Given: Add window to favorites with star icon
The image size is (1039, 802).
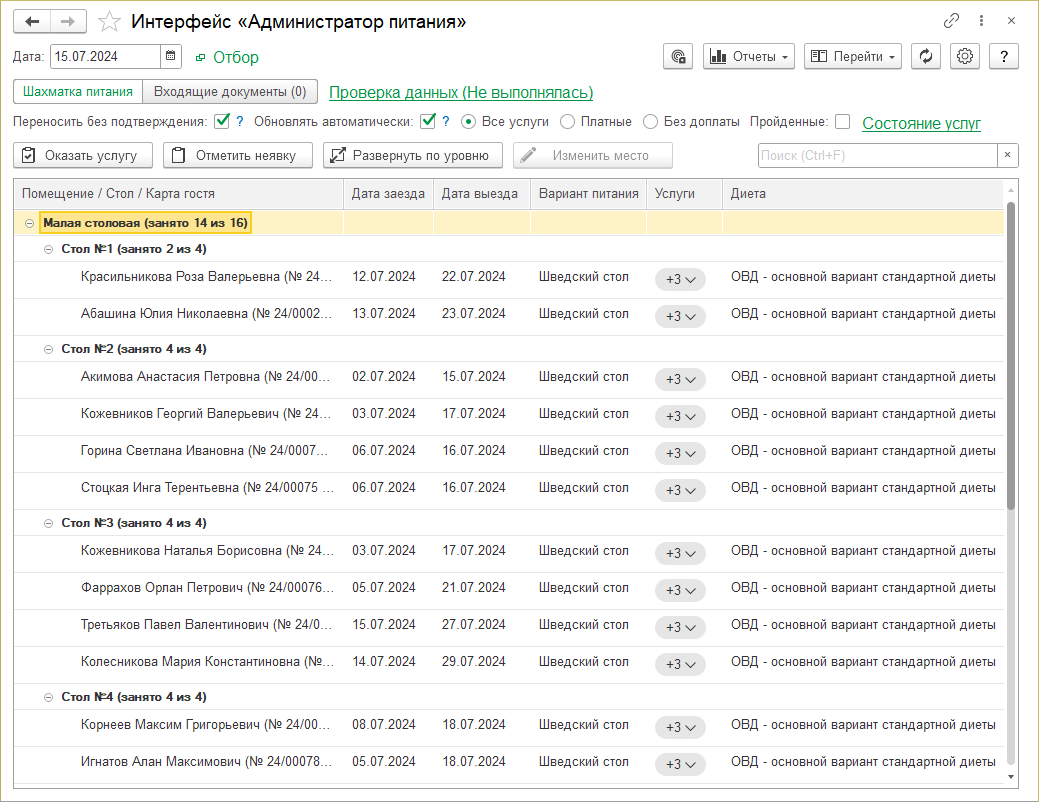Looking at the screenshot, I should point(111,22).
